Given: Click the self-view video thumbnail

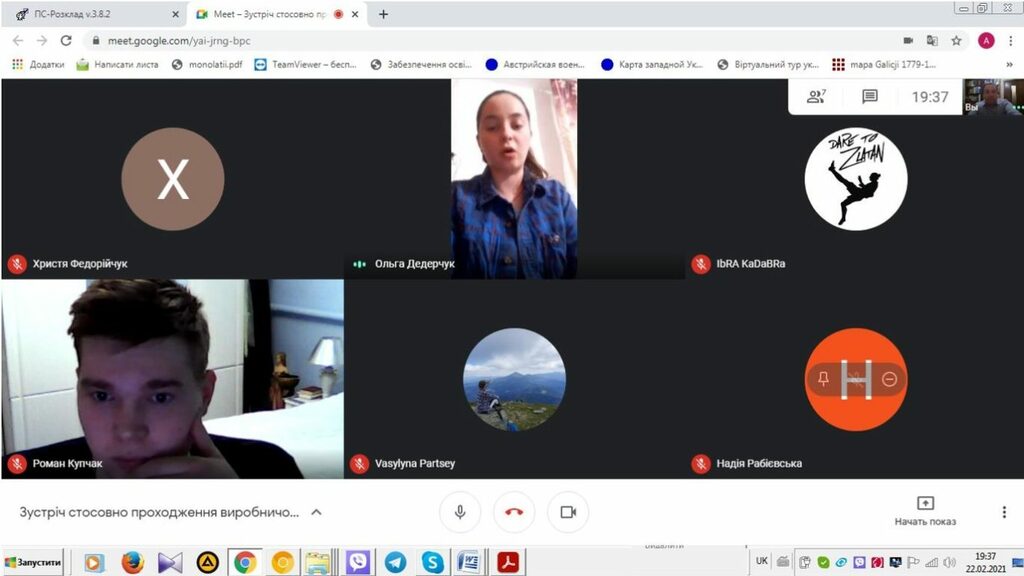Looking at the screenshot, I should (992, 97).
